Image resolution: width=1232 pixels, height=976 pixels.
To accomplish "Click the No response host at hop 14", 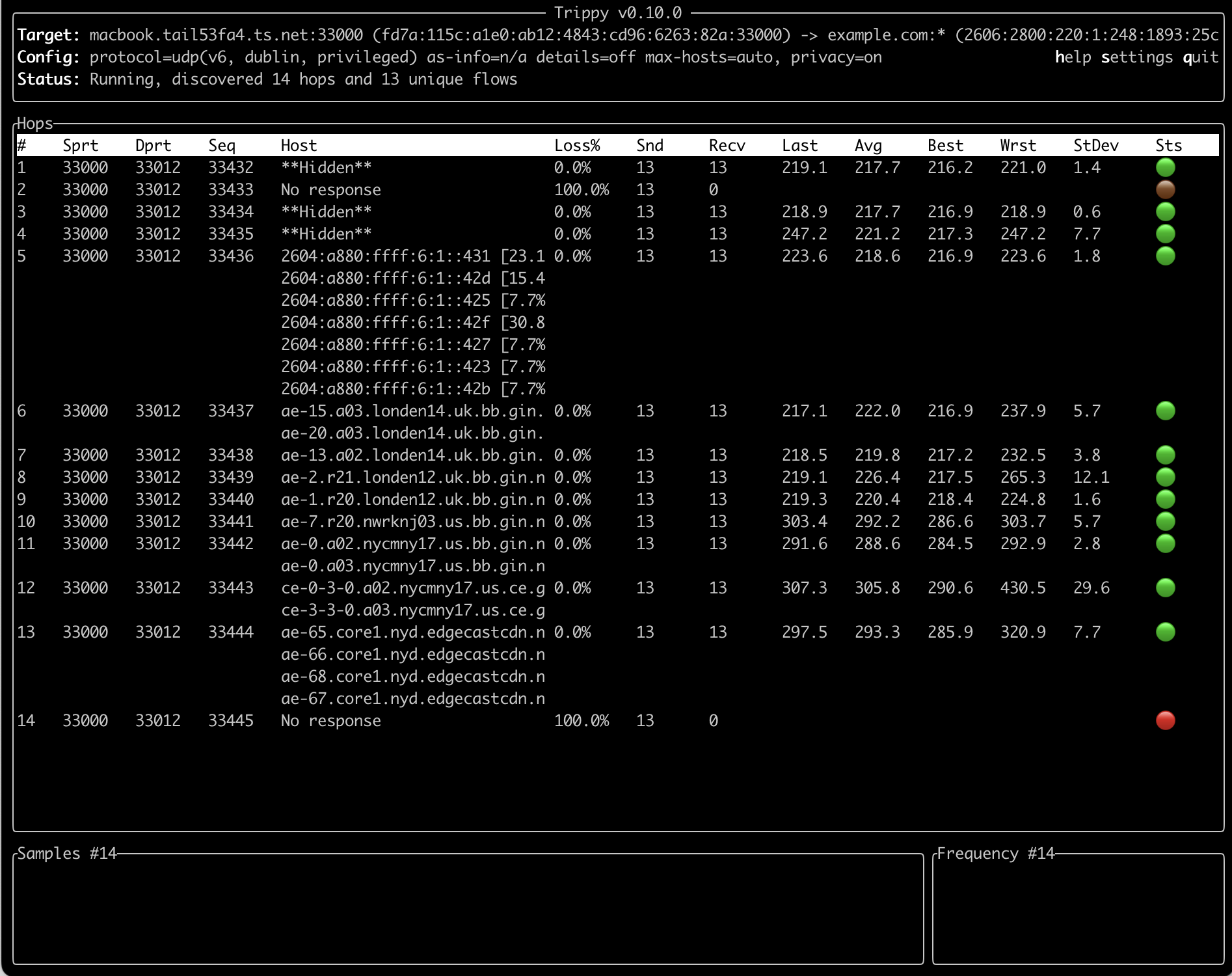I will click(x=331, y=720).
